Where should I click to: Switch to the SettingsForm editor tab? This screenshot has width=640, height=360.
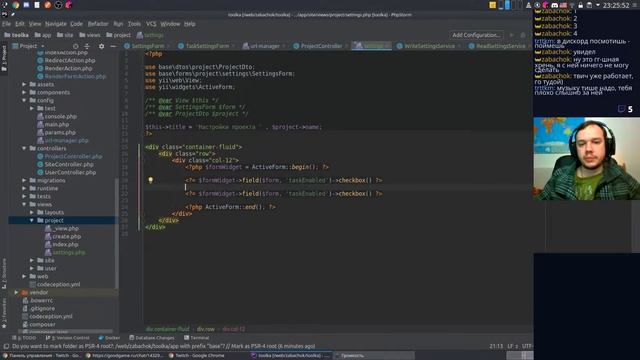pyautogui.click(x=147, y=46)
